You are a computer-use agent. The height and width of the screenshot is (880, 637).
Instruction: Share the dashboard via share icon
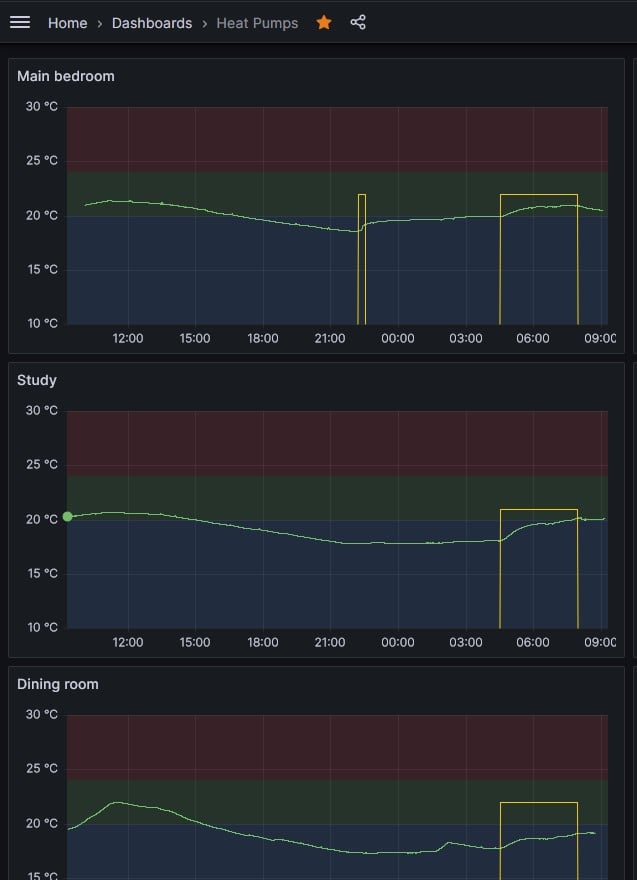(x=358, y=22)
